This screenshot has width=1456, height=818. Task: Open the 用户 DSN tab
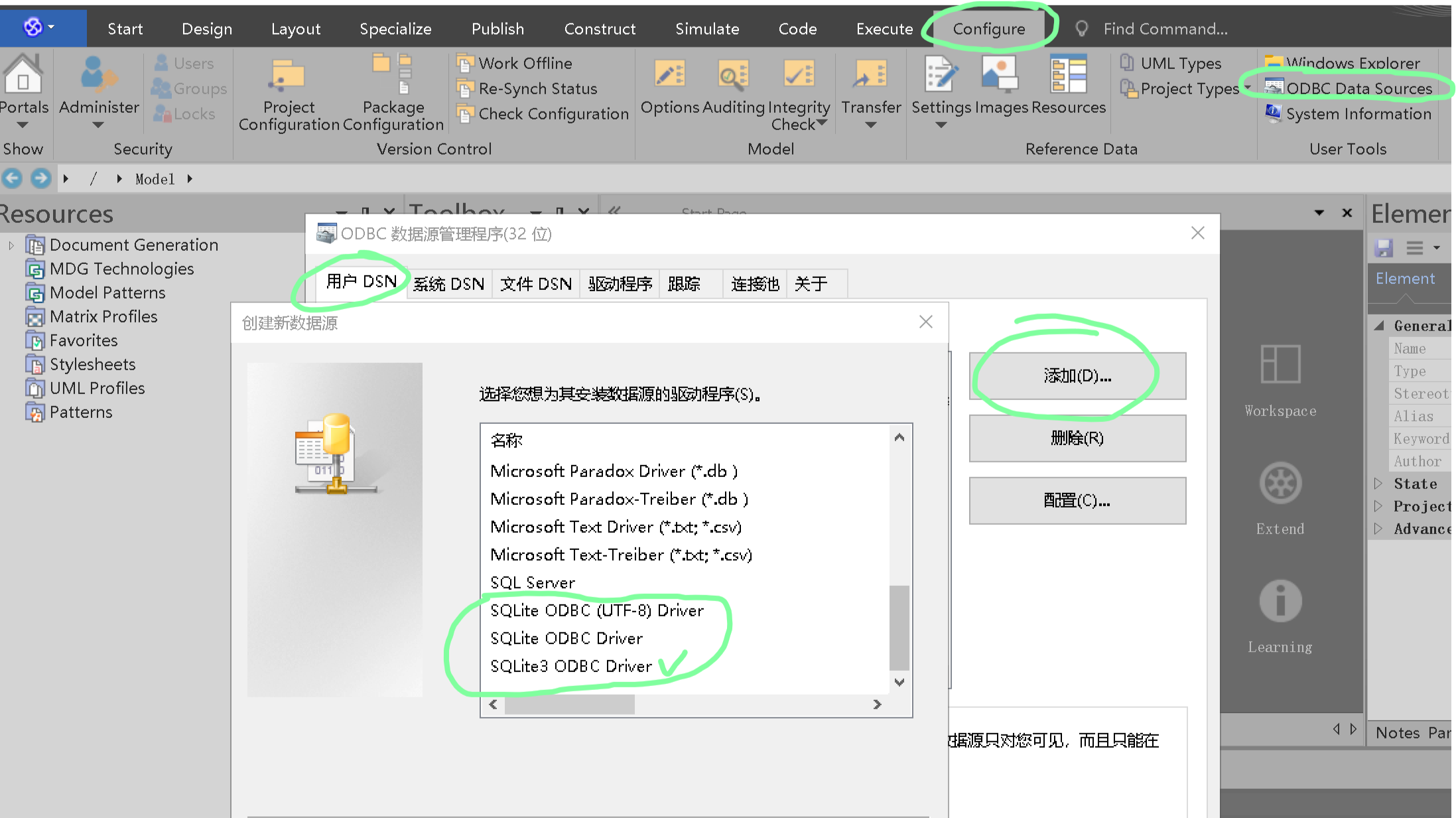click(362, 282)
